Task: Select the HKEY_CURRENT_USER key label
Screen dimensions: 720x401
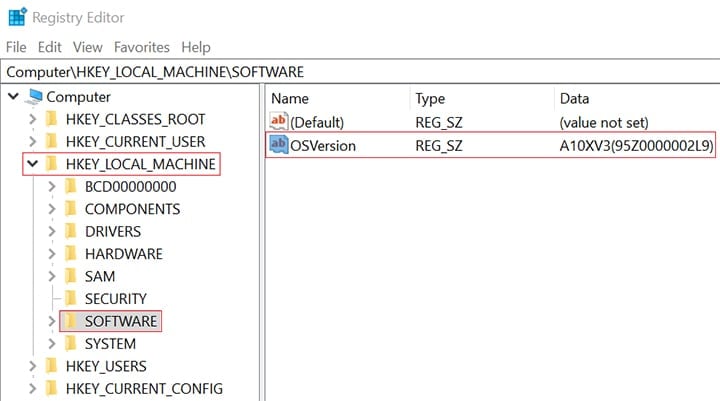Action: pos(135,141)
